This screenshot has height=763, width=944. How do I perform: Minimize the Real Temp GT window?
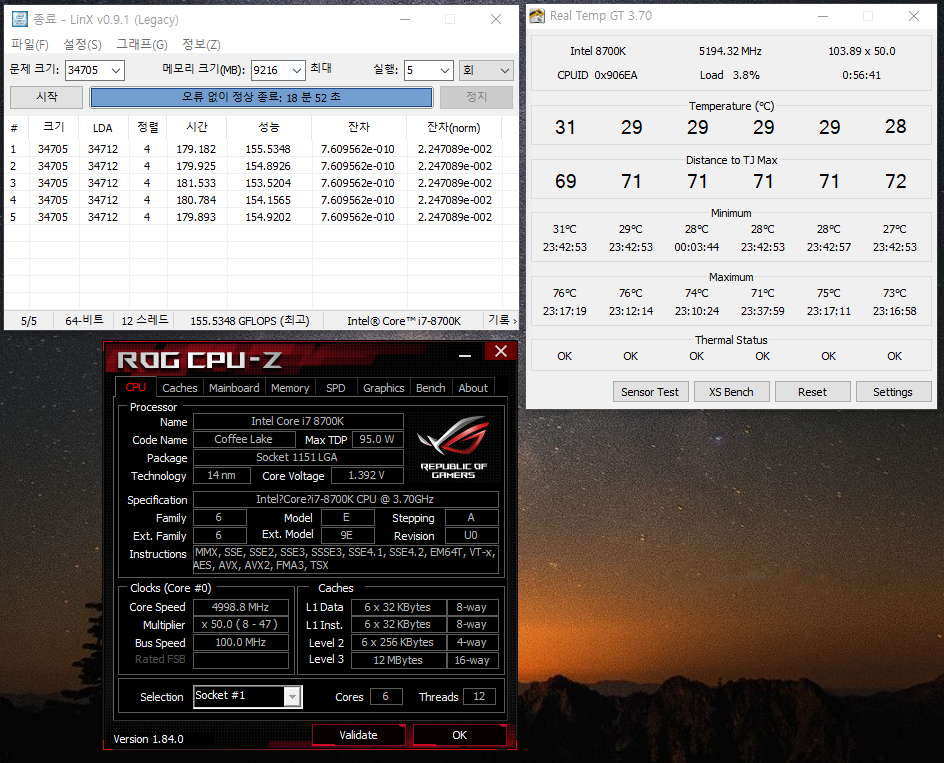click(823, 16)
